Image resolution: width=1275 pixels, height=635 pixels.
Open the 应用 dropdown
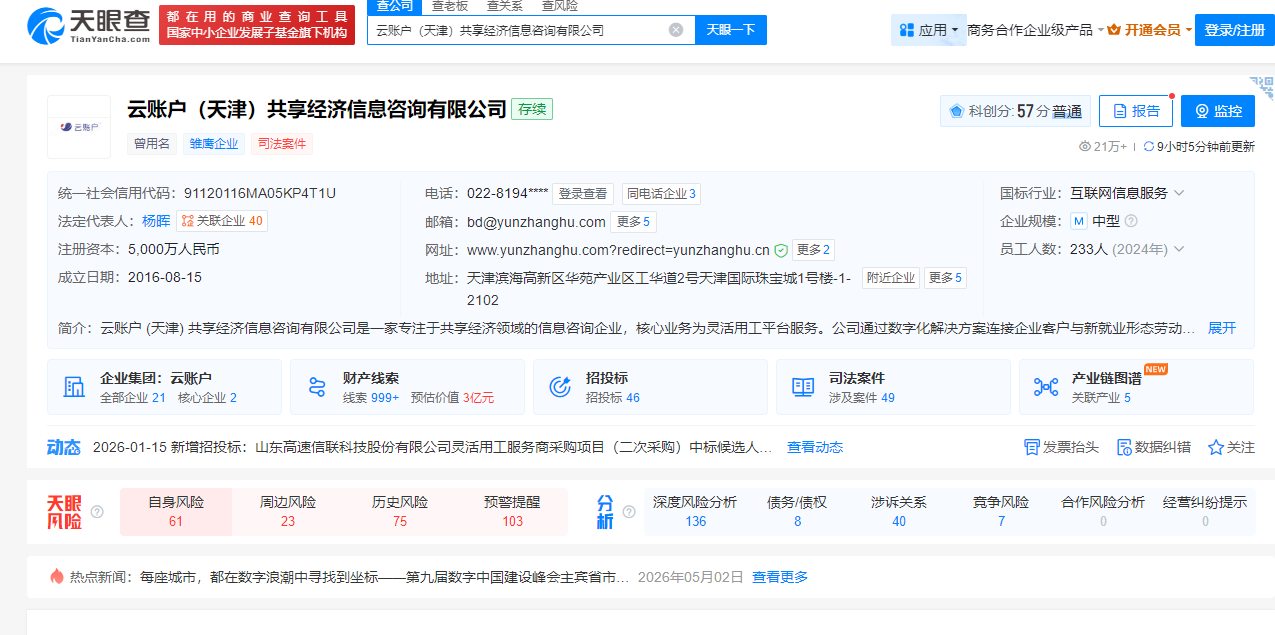pyautogui.click(x=928, y=30)
